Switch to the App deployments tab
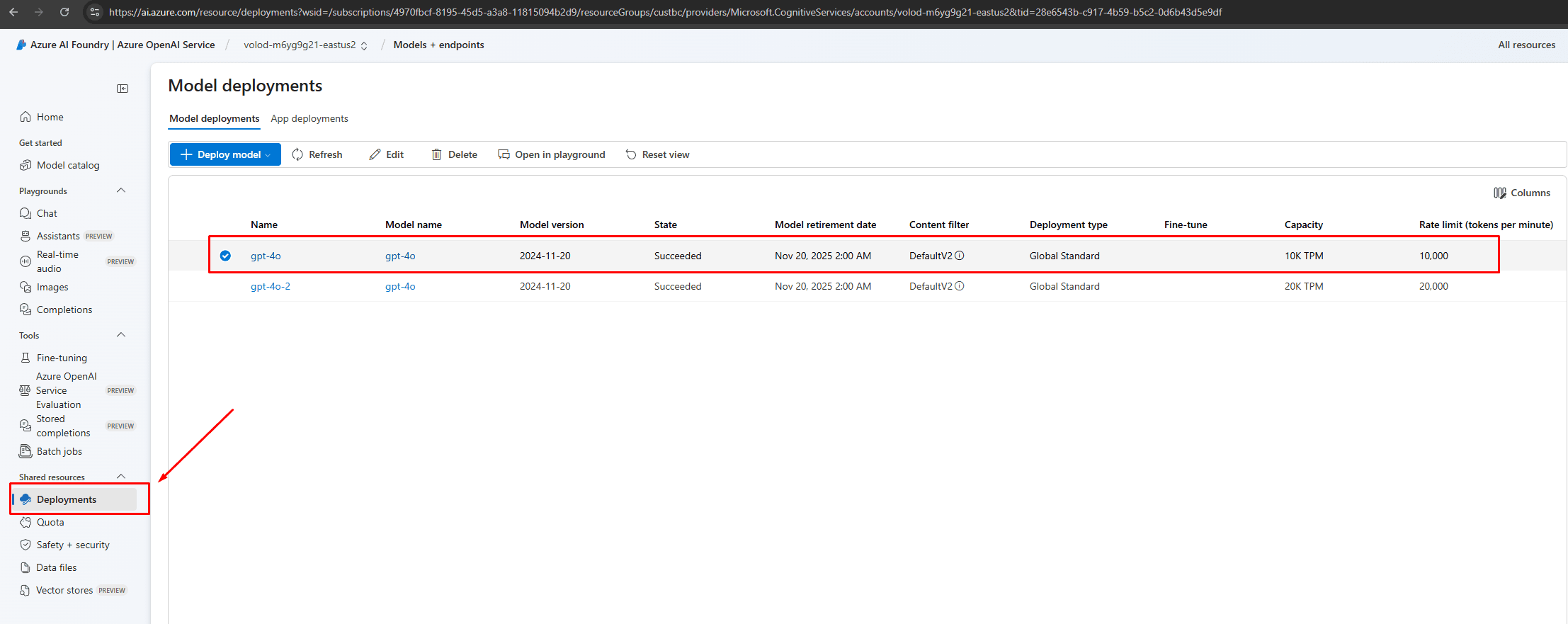This screenshot has height=624, width=1568. pyautogui.click(x=309, y=118)
